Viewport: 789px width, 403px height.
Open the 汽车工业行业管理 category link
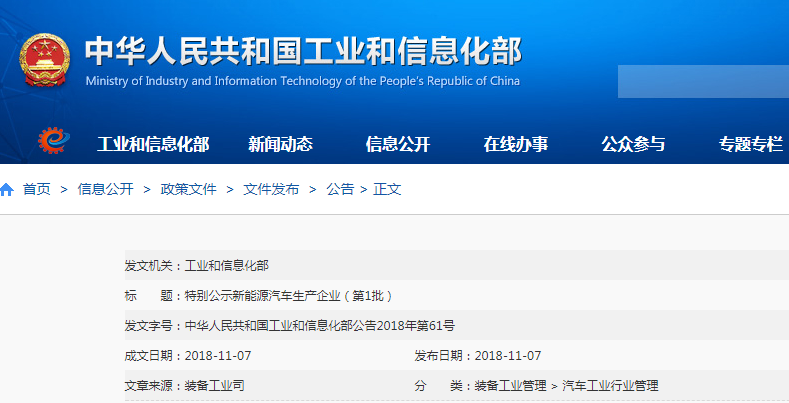point(610,385)
